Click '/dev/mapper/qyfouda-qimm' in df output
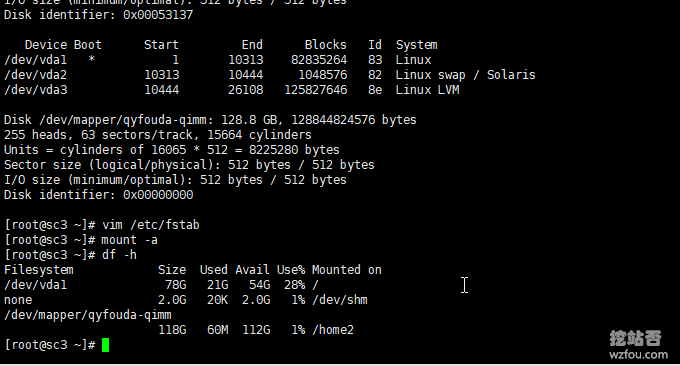680x366 pixels. point(88,315)
